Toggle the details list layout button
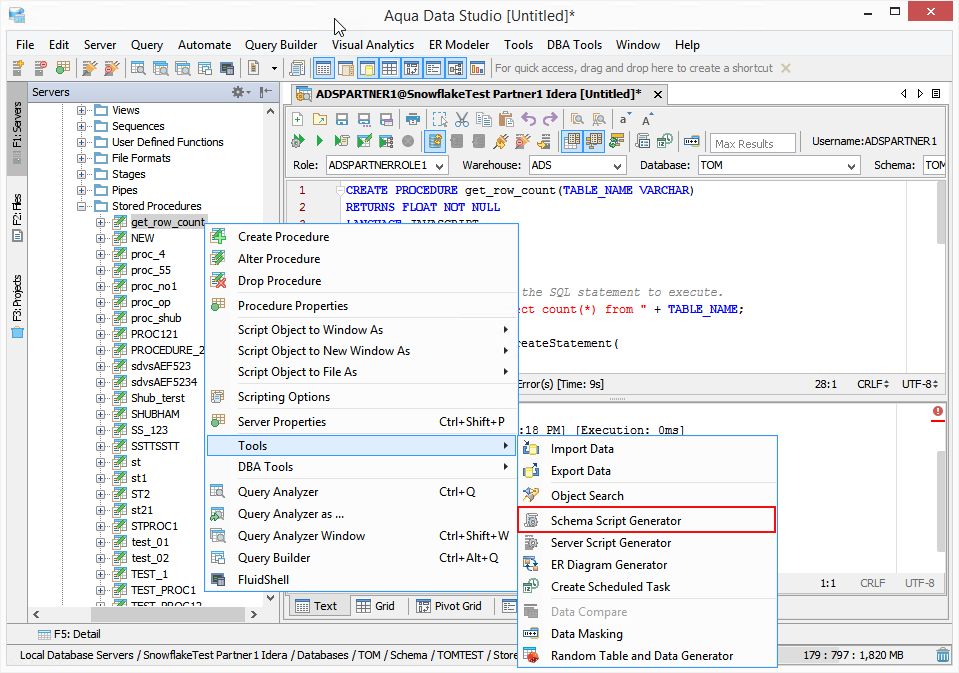This screenshot has width=959, height=673. click(x=434, y=68)
